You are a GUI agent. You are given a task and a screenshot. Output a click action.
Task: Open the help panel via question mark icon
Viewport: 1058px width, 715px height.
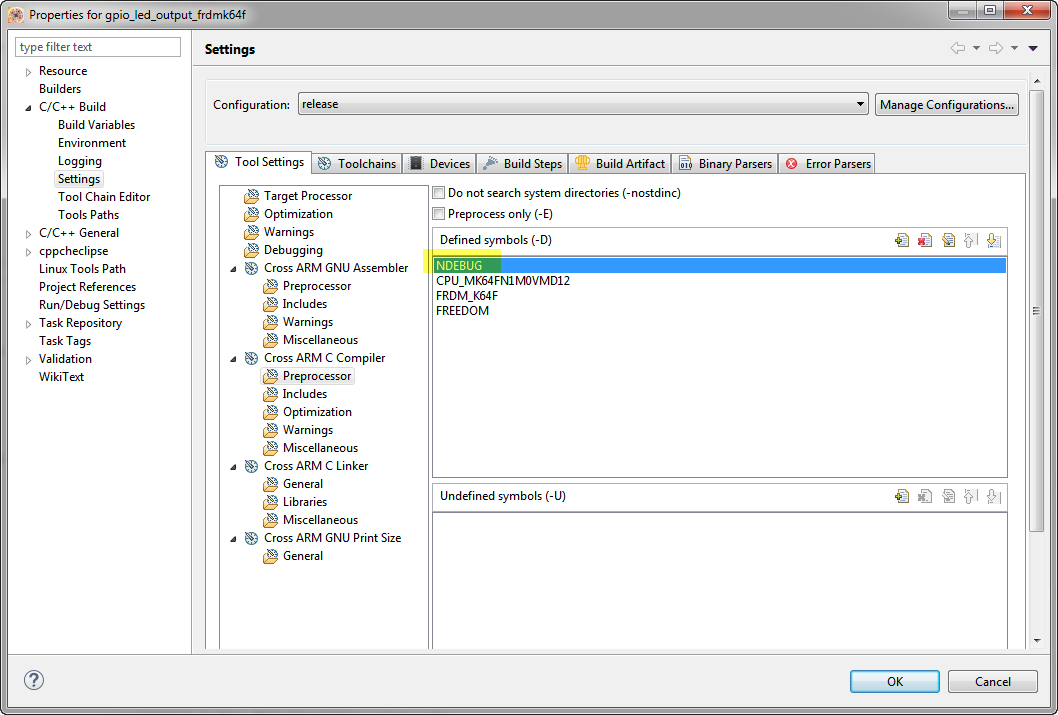pyautogui.click(x=33, y=680)
